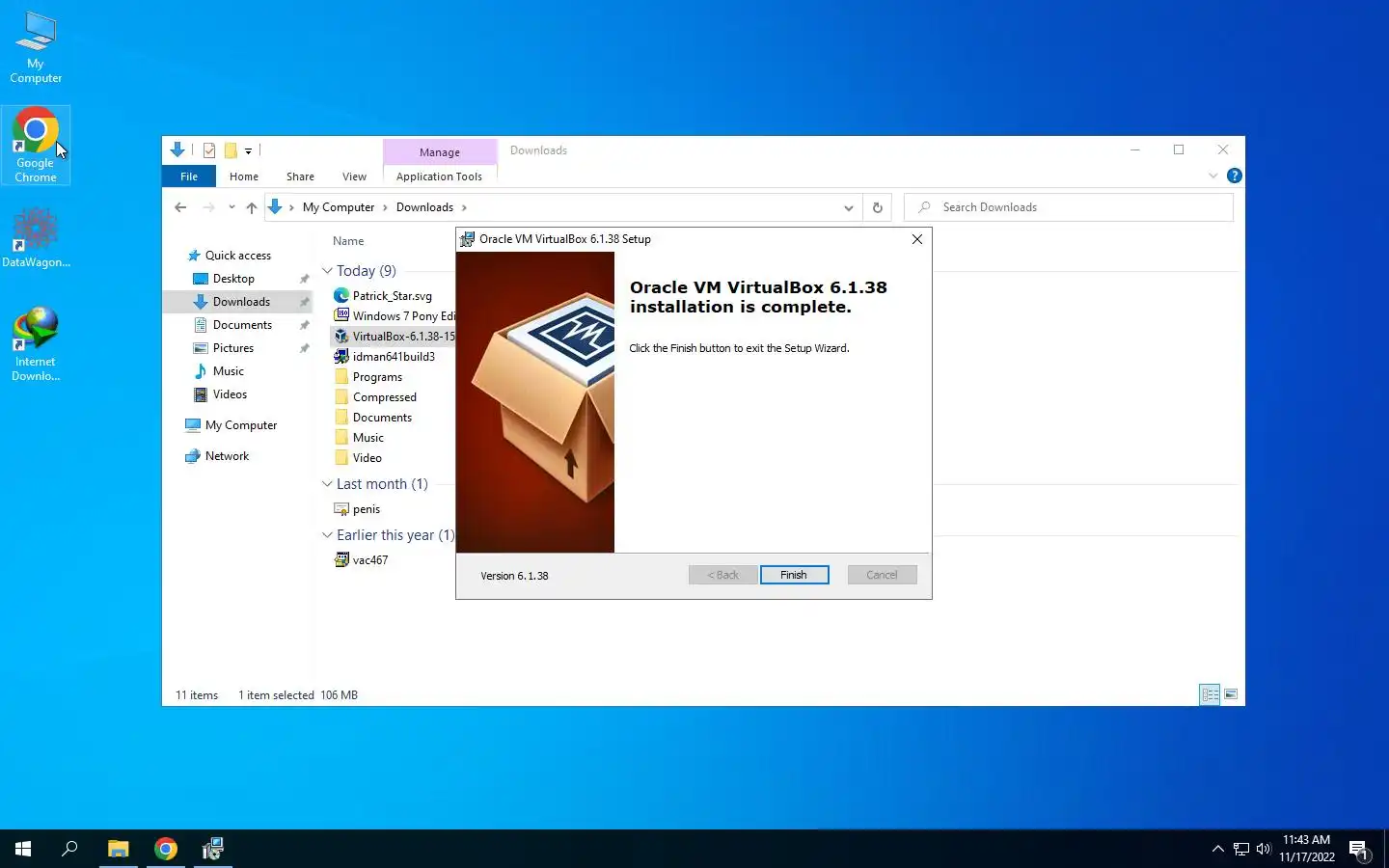The width and height of the screenshot is (1389, 868).
Task: Switch to Large icons view layout
Action: (x=1231, y=694)
